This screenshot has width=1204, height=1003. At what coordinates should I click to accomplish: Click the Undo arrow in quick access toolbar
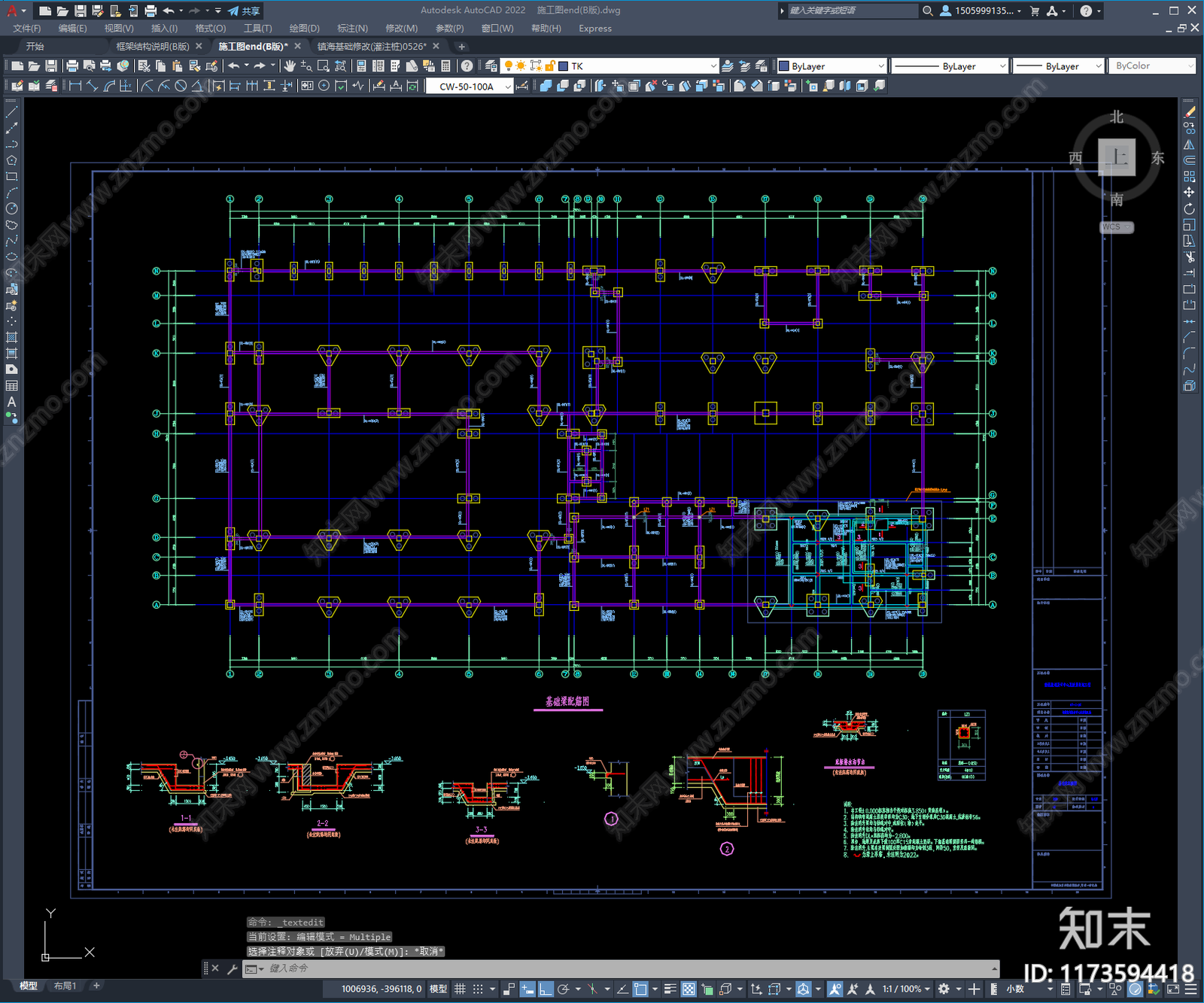169,11
